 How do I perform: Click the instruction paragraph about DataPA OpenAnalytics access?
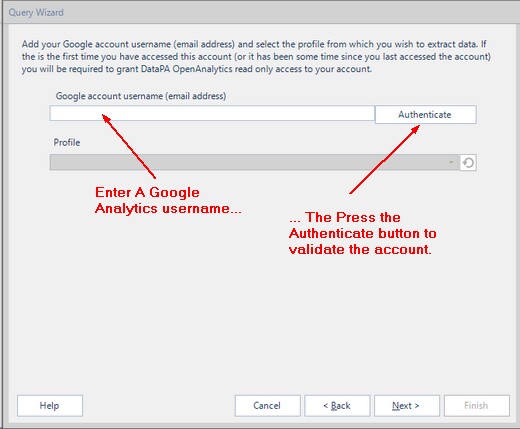(x=256, y=57)
